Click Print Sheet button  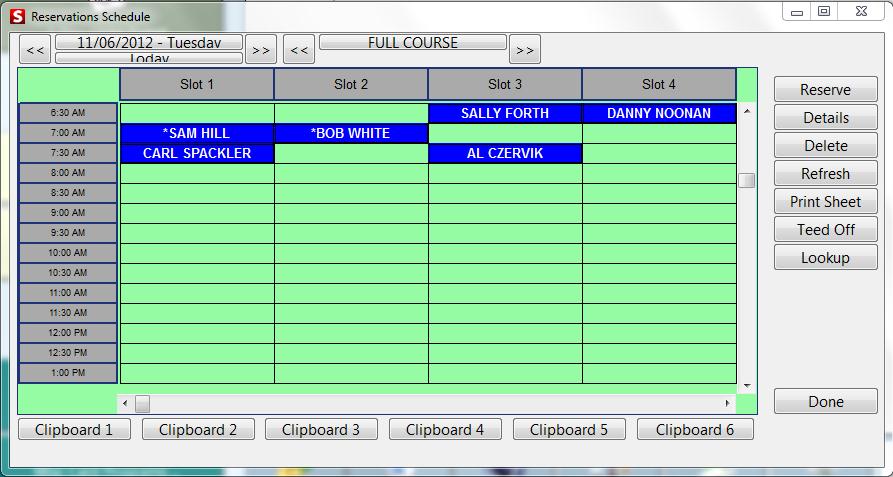point(825,202)
